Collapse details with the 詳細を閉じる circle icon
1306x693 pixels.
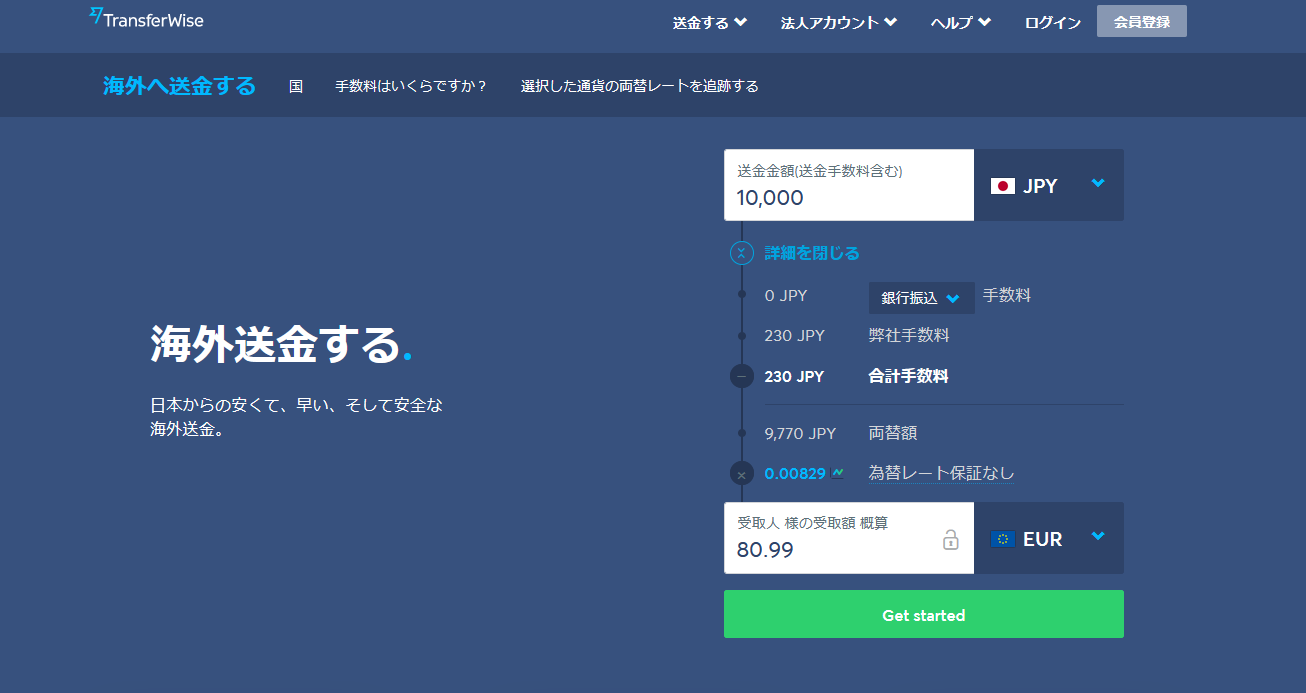[x=741, y=253]
